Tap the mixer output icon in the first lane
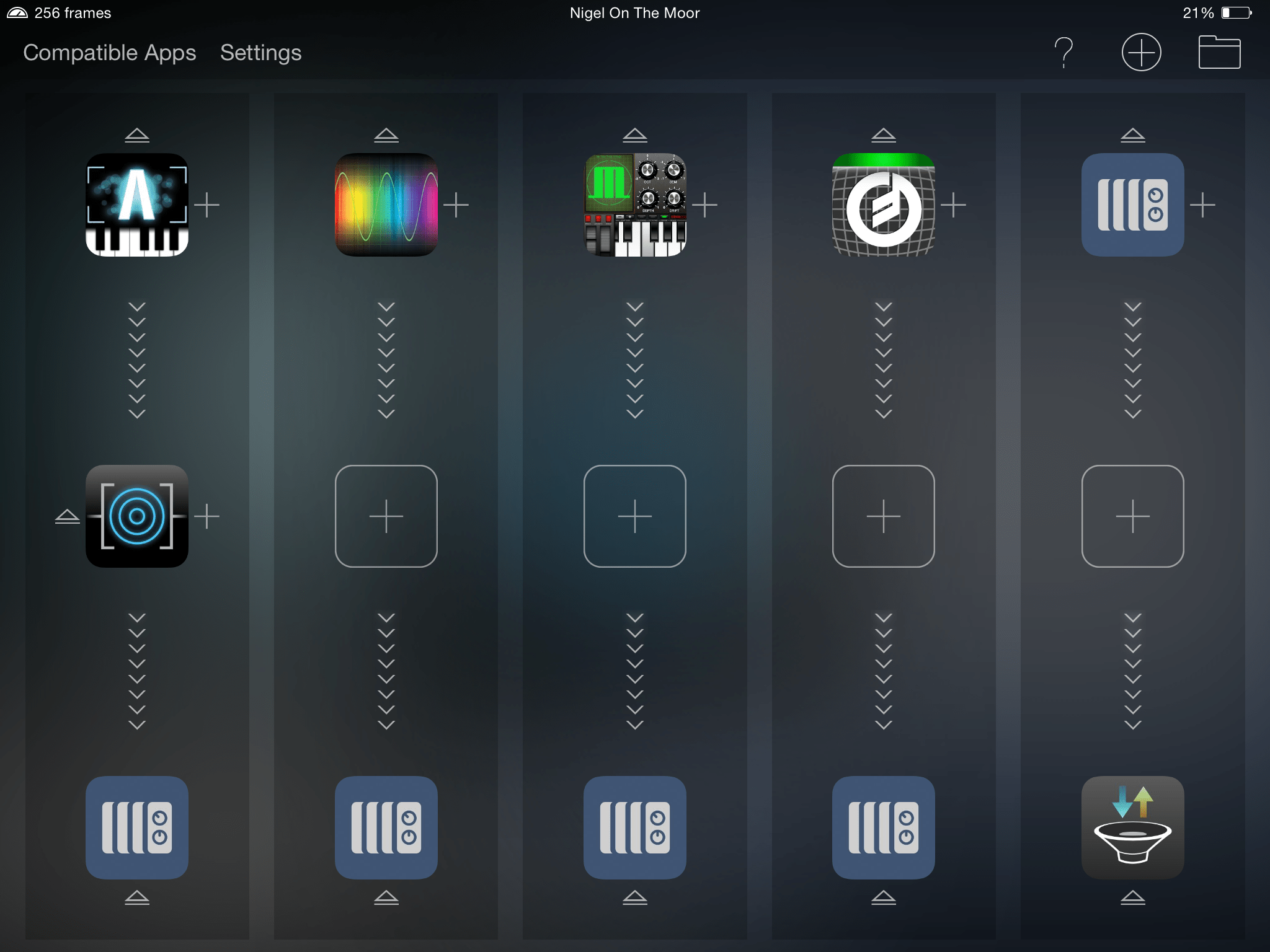The width and height of the screenshot is (1270, 952). click(137, 827)
